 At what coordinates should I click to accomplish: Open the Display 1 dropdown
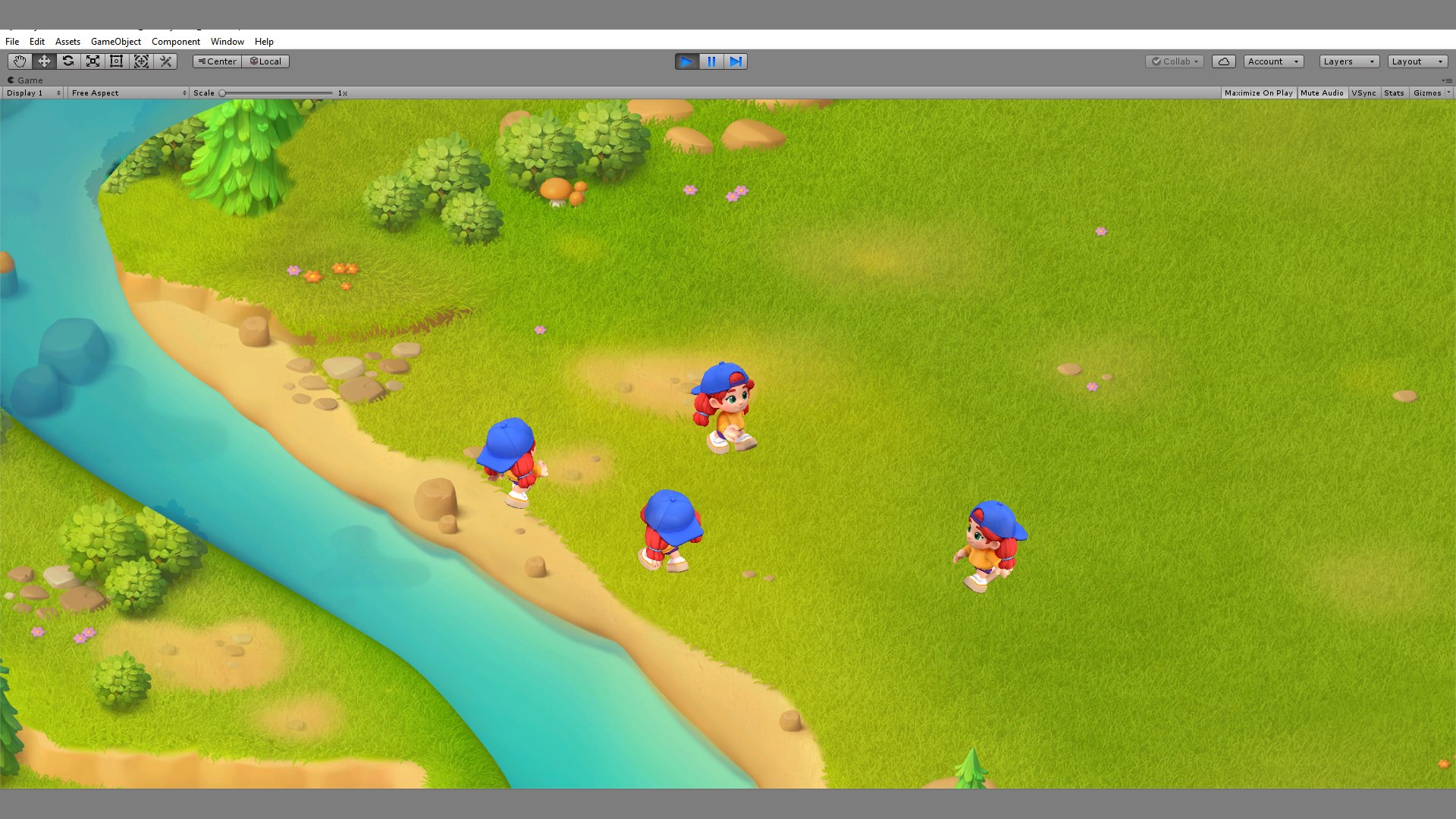coord(33,93)
